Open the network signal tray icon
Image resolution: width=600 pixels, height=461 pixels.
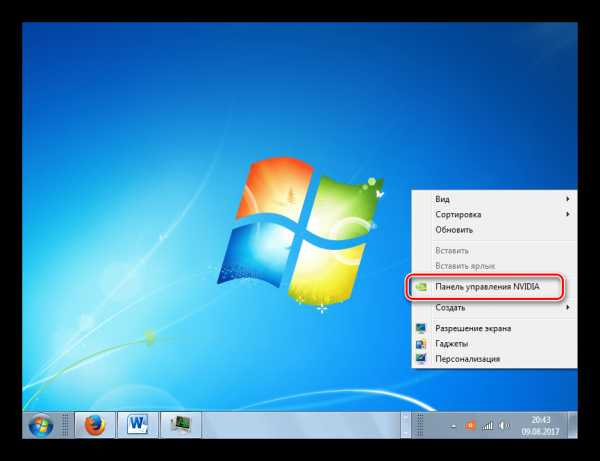pos(487,425)
